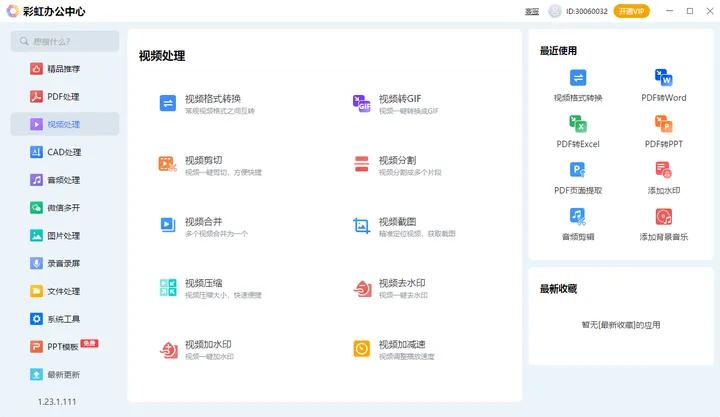Click the 彩虹办公中心 app logo

click(x=12, y=11)
